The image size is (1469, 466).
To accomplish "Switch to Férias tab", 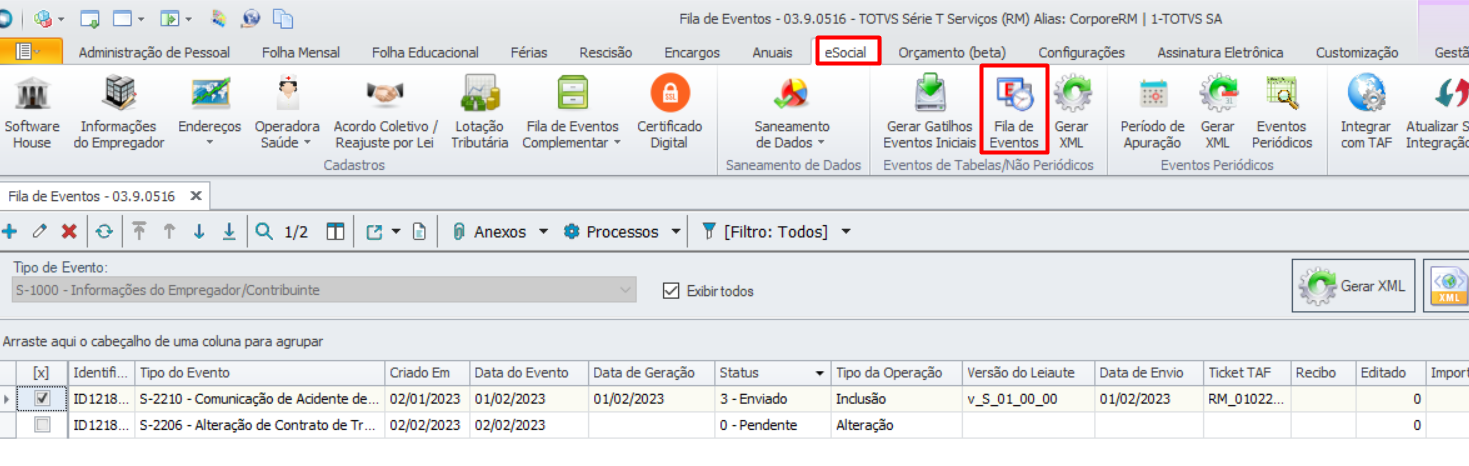I will tap(529, 52).
